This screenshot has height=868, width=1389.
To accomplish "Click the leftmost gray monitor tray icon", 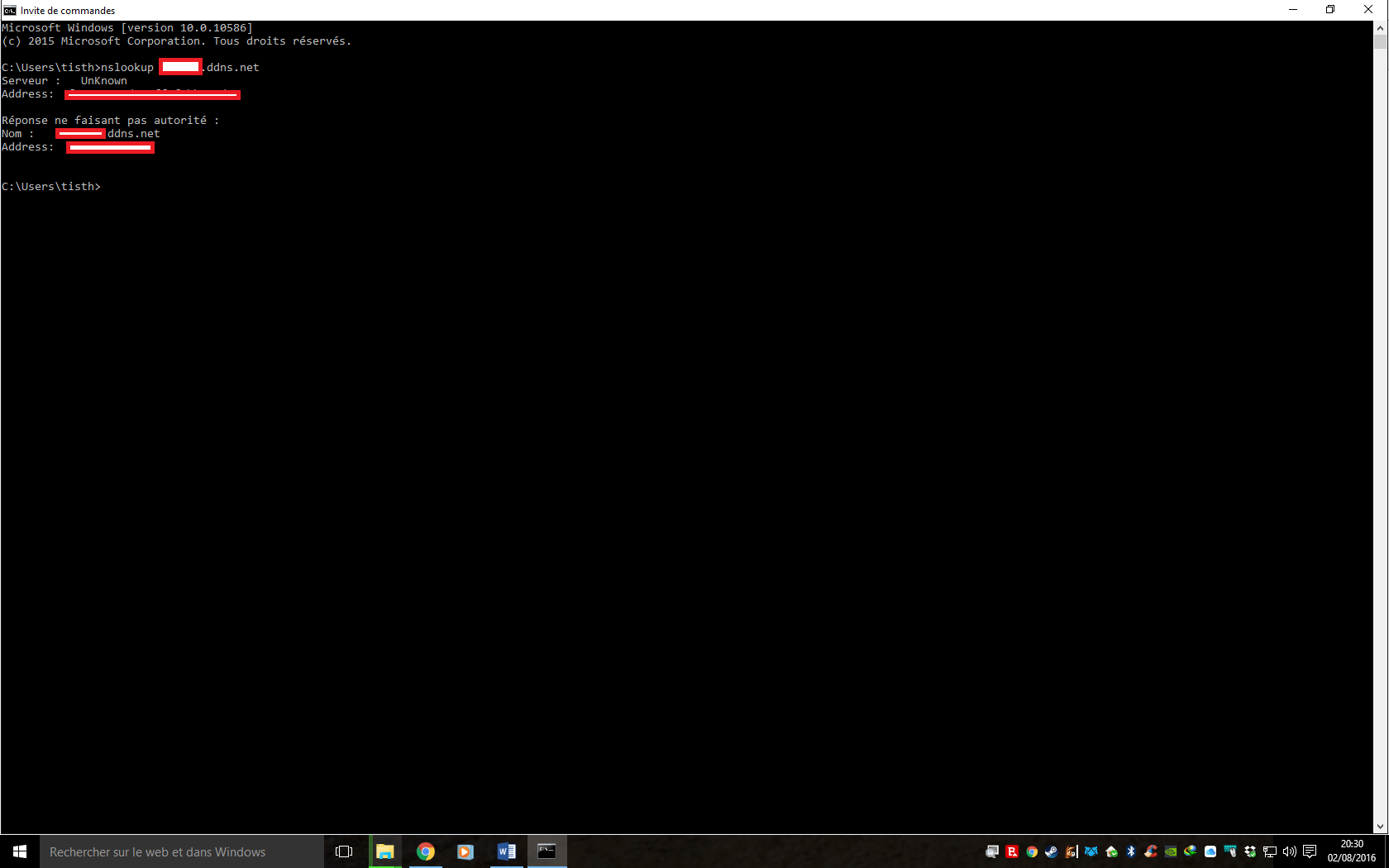I will click(992, 851).
